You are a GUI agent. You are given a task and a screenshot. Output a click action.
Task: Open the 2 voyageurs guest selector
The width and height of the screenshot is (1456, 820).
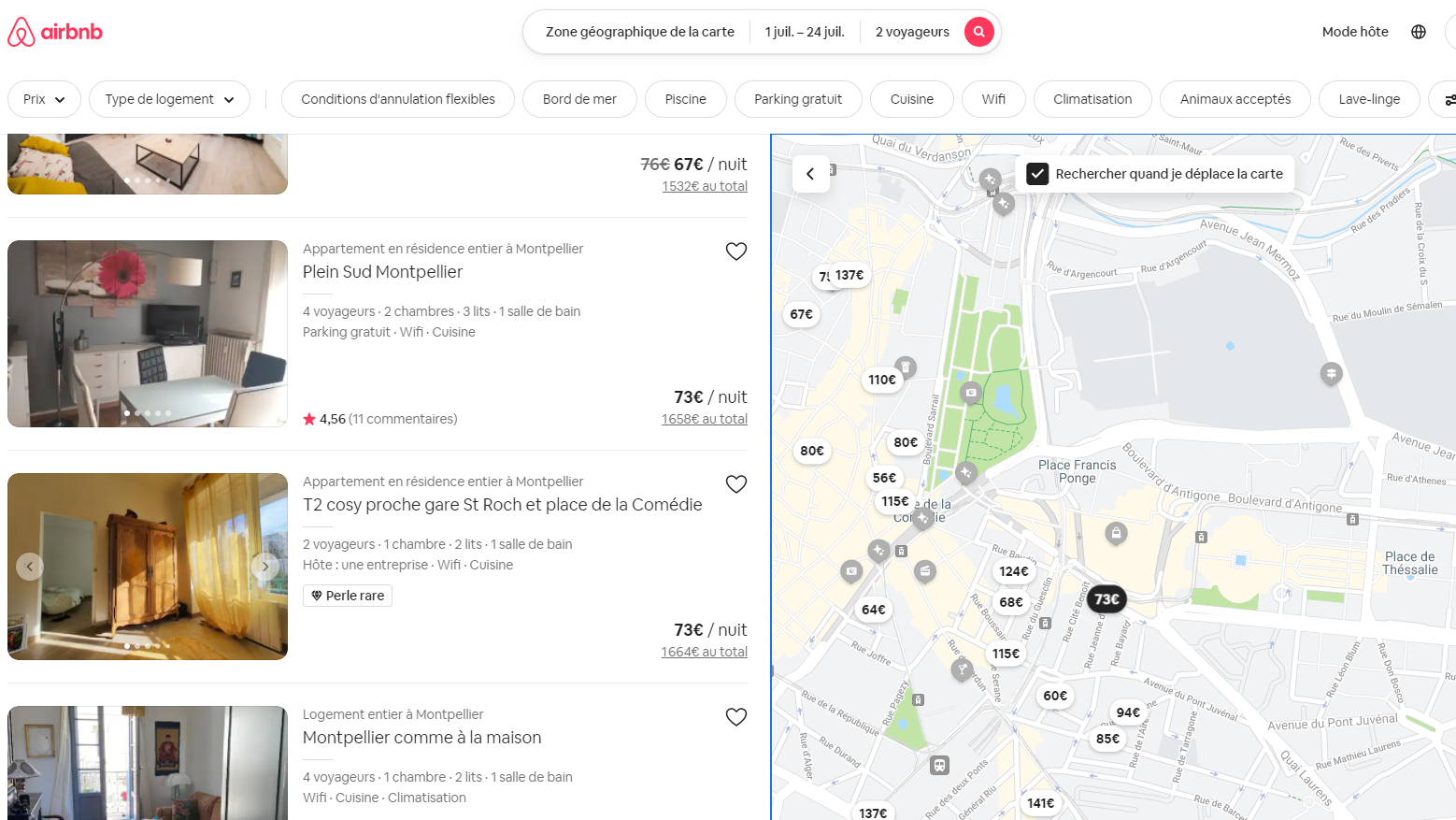[x=911, y=32]
